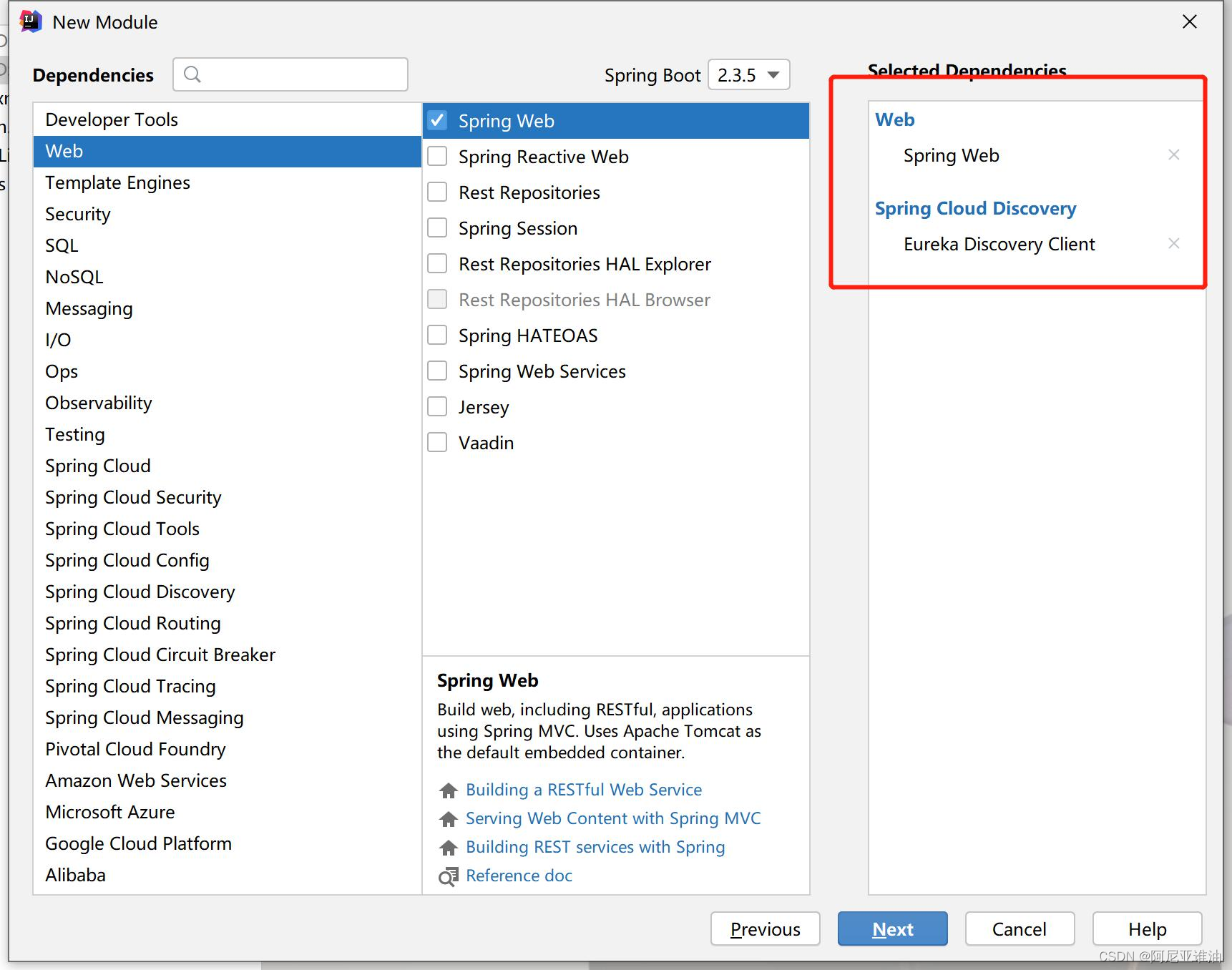This screenshot has height=970, width=1232.
Task: Open Serving Web Content with Spring MVC link
Action: [613, 818]
